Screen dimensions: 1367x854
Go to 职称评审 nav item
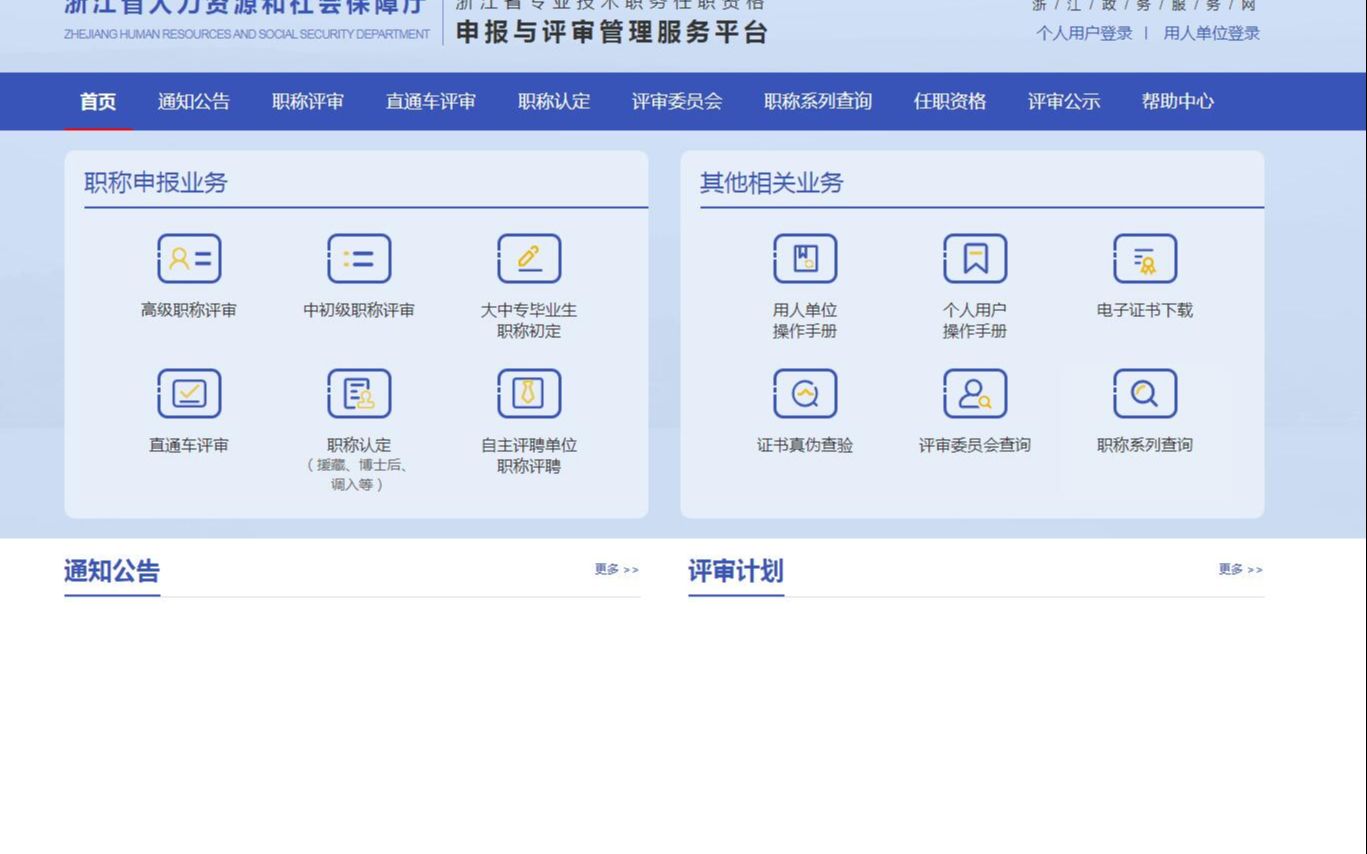click(308, 101)
